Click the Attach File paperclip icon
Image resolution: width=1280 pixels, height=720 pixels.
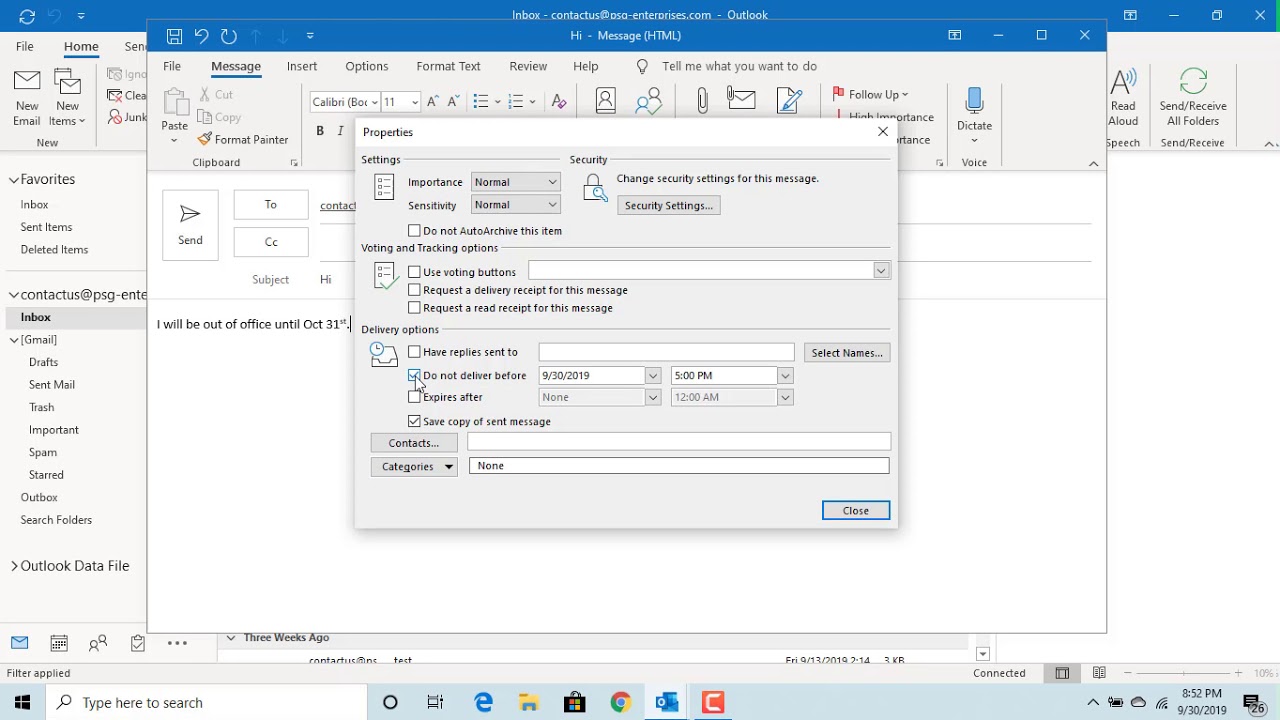tap(702, 101)
